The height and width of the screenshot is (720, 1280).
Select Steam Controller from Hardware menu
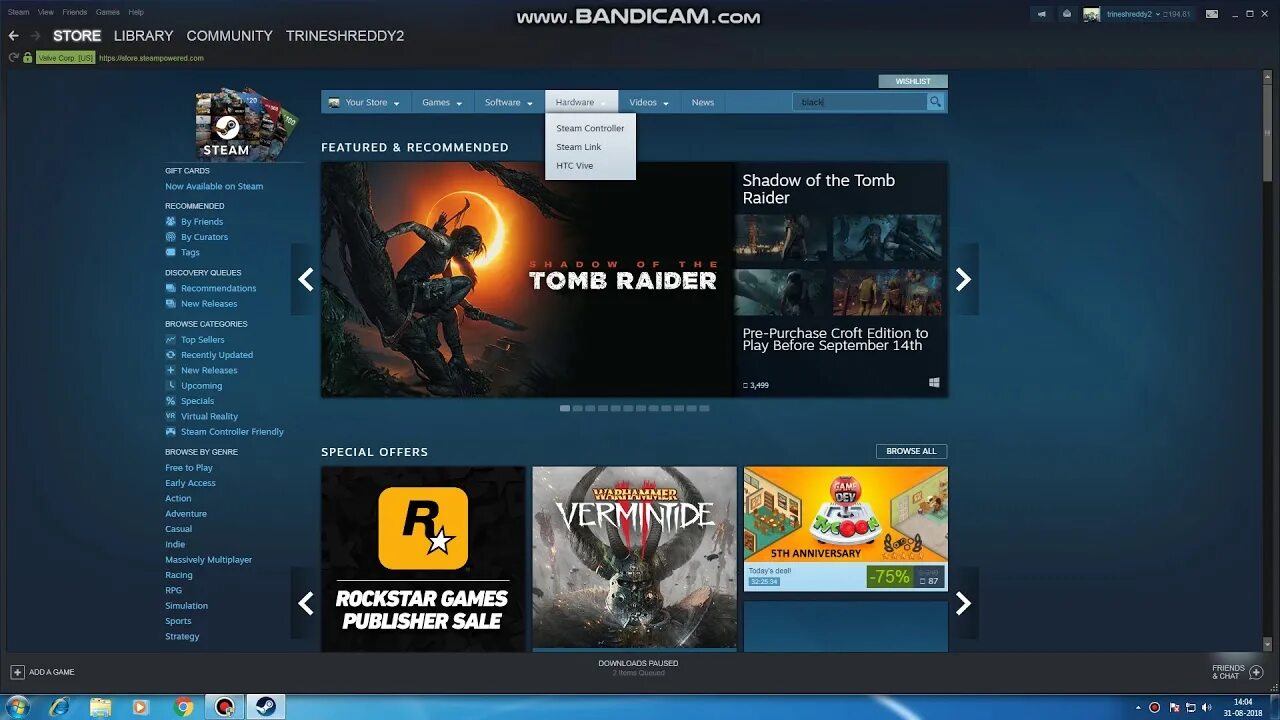click(590, 128)
